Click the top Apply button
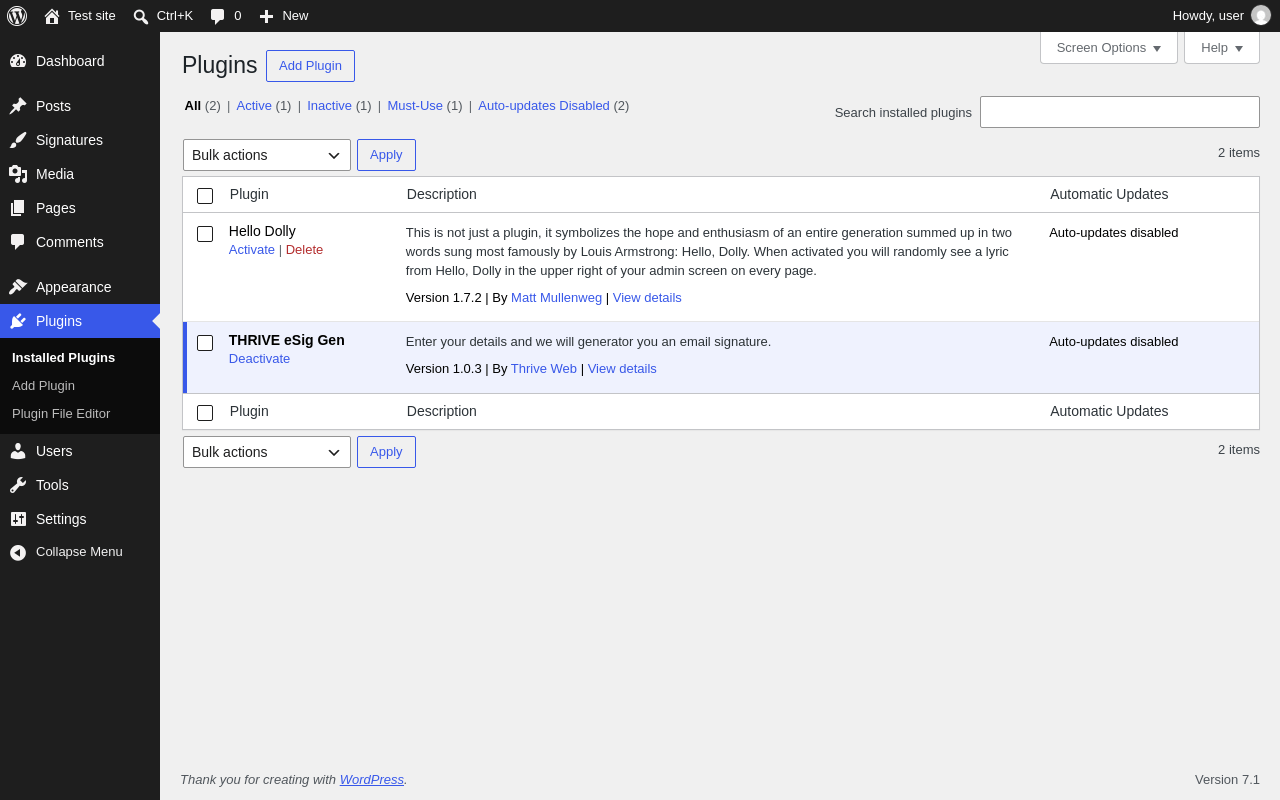The height and width of the screenshot is (800, 1280). tap(386, 155)
